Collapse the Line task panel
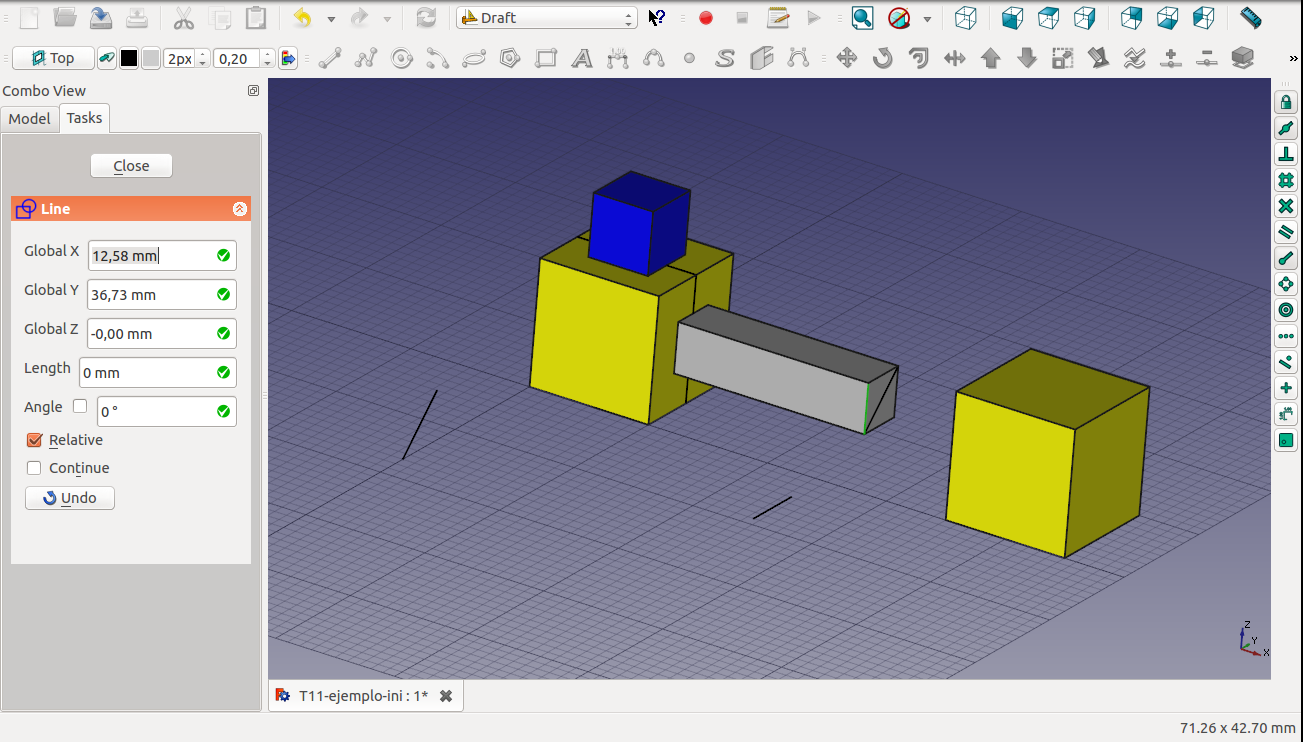The image size is (1303, 742). pyautogui.click(x=239, y=209)
